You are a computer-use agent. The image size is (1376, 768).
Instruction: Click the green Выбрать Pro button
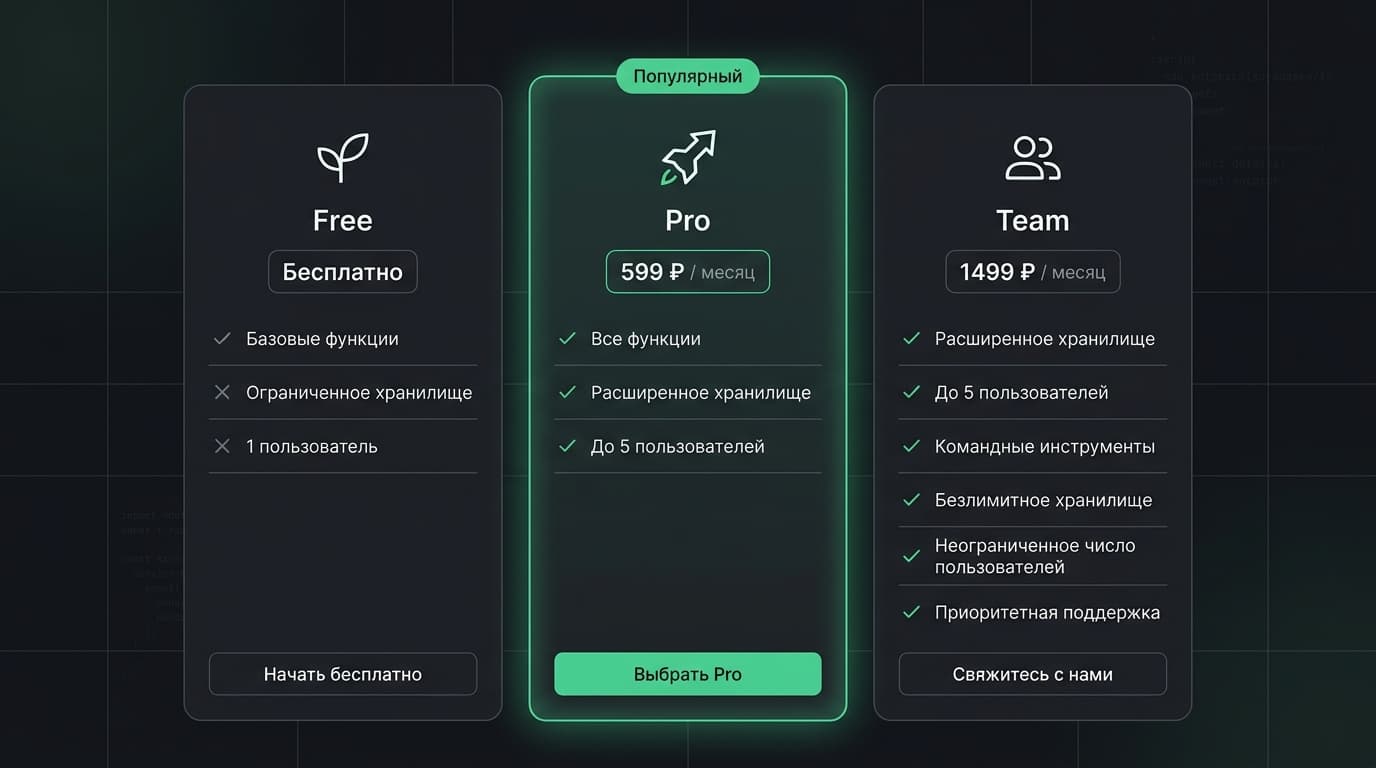(x=688, y=674)
